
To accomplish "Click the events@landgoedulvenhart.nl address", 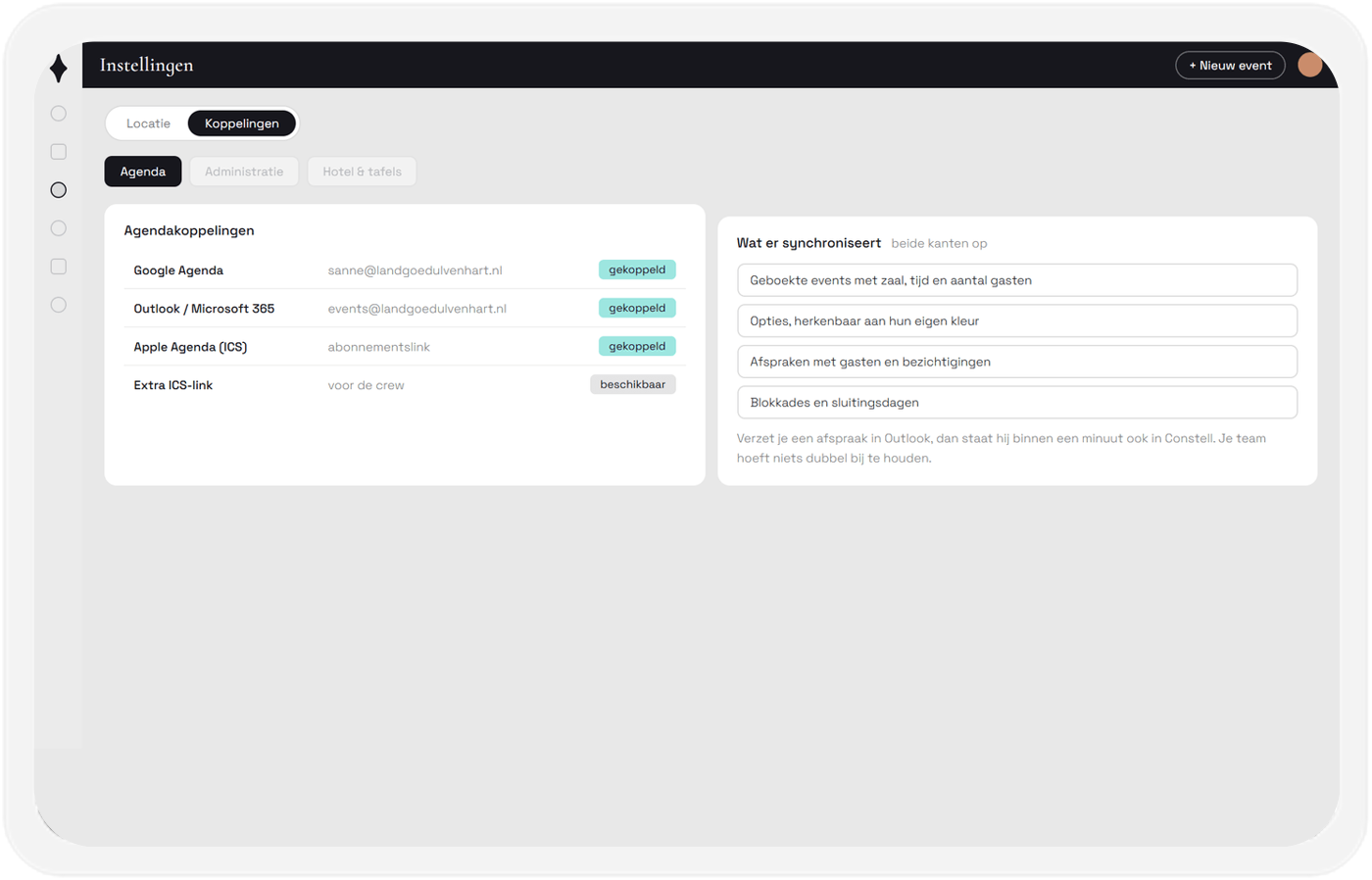I will point(416,309).
